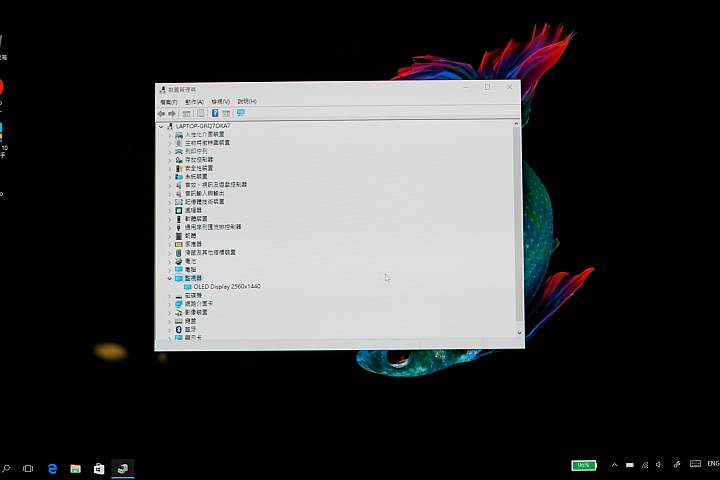Select the Security devices (安全性裝置) row
This screenshot has height=480, width=720.
pyautogui.click(x=199, y=168)
